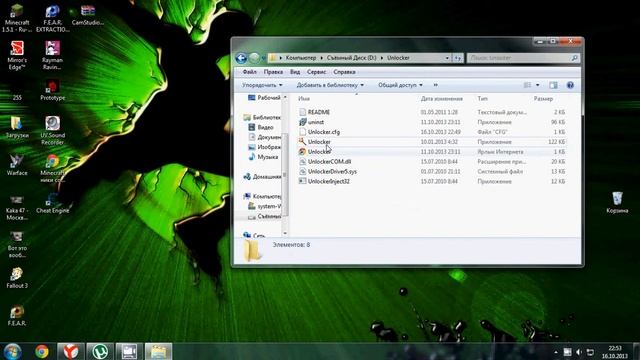Screen dimensions: 640x360
Task: Show more toolbar commands chevron
Action: [x=436, y=85]
